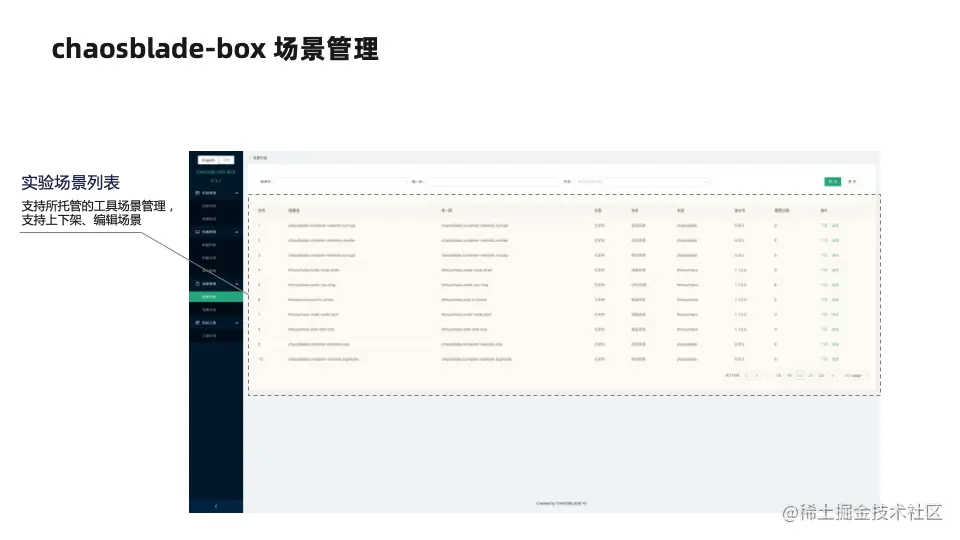Click the current highlighted page 20

tap(800, 376)
